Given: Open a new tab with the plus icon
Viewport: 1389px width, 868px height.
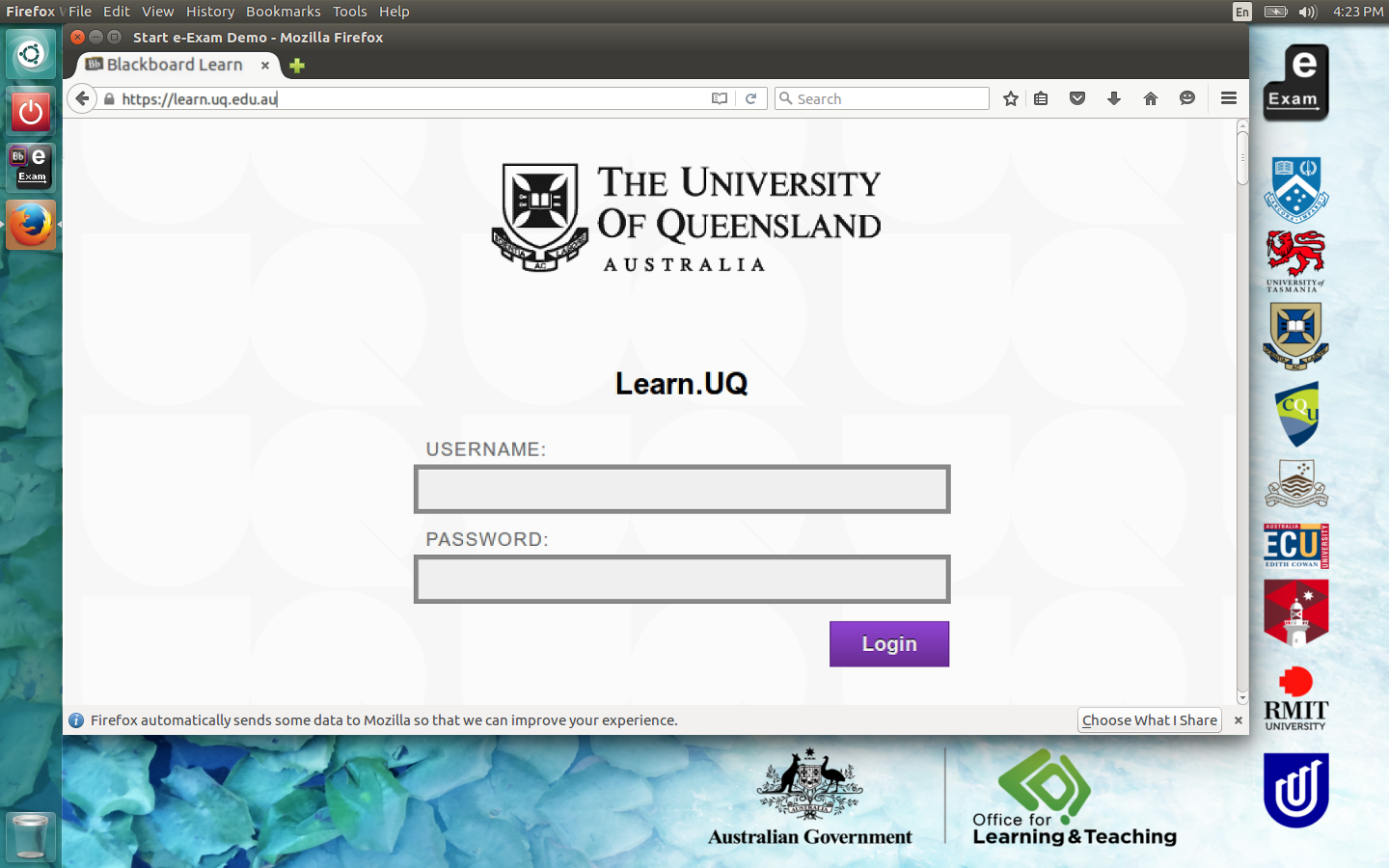Looking at the screenshot, I should 297,66.
